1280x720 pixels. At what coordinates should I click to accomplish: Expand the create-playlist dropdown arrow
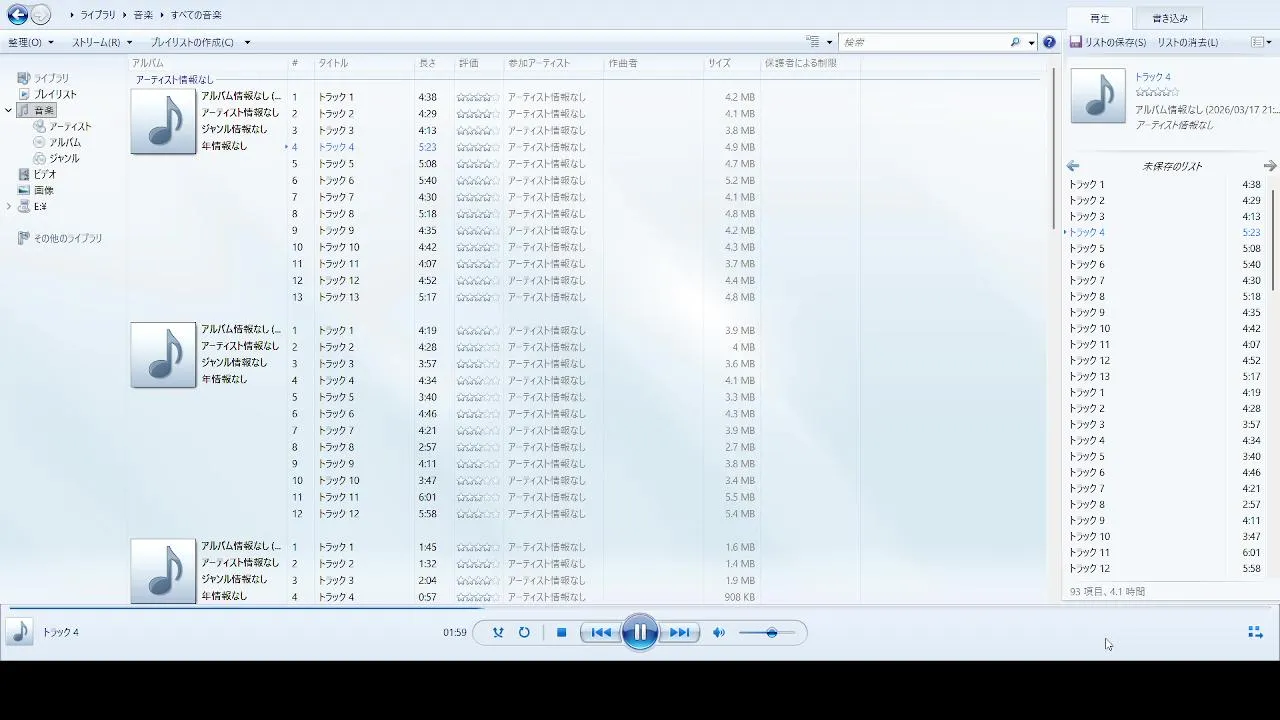click(x=247, y=42)
